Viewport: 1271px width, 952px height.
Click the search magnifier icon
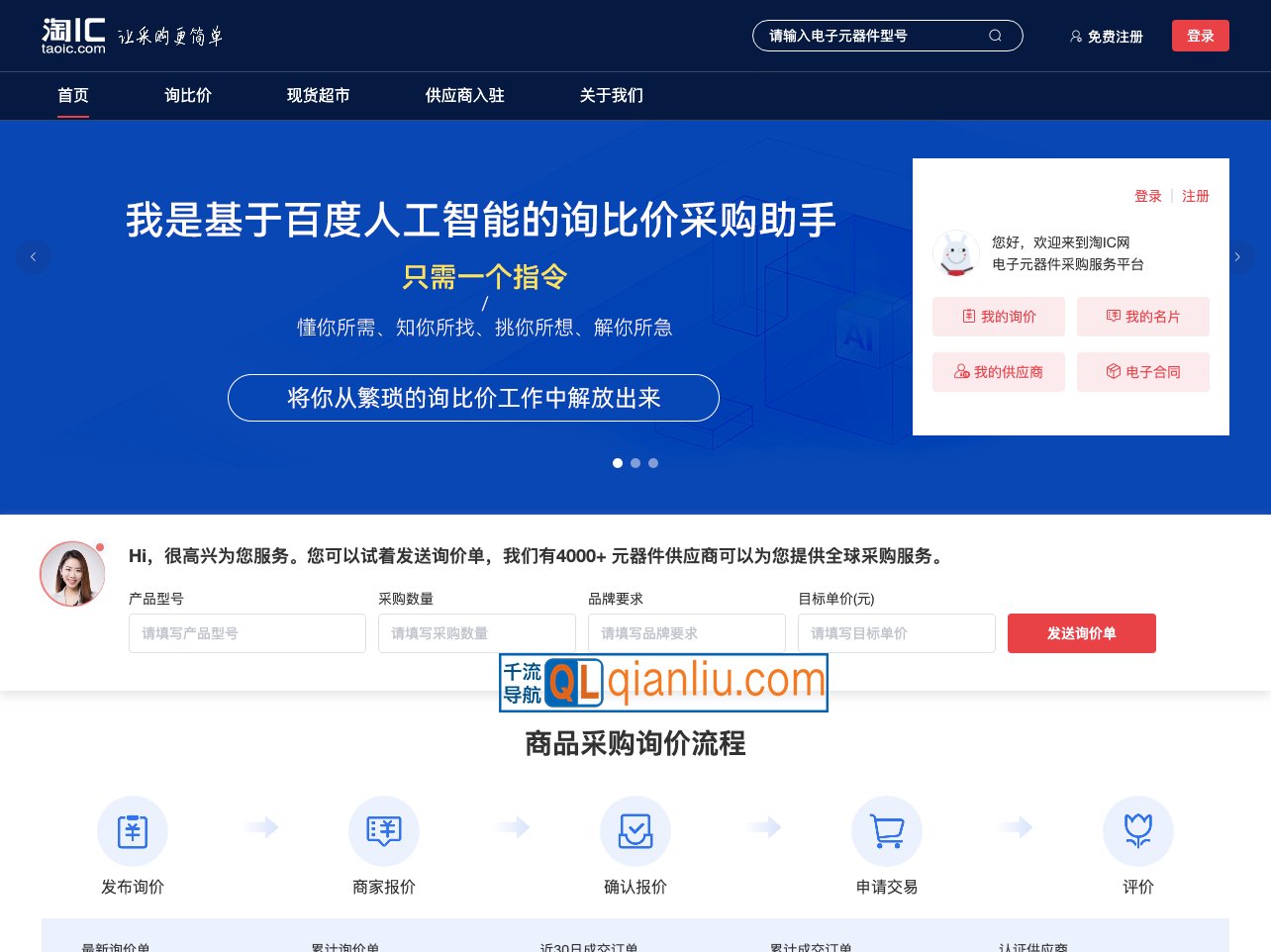995,36
